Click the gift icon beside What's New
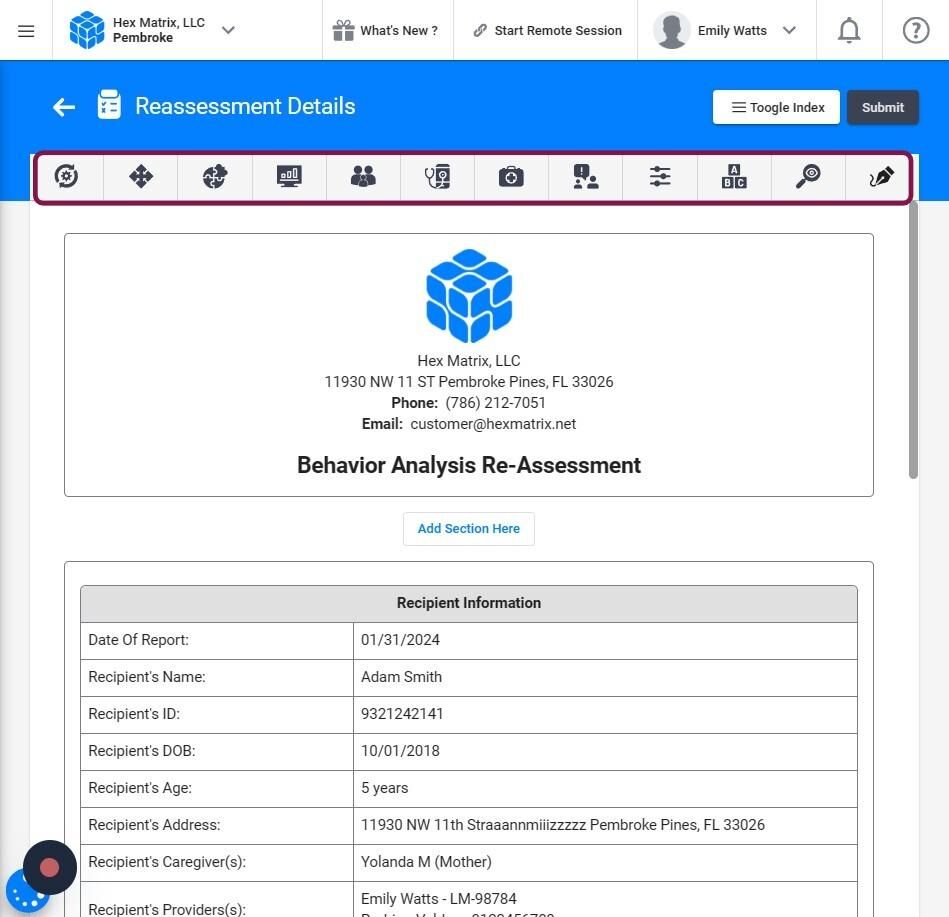The width and height of the screenshot is (949, 917). point(343,30)
